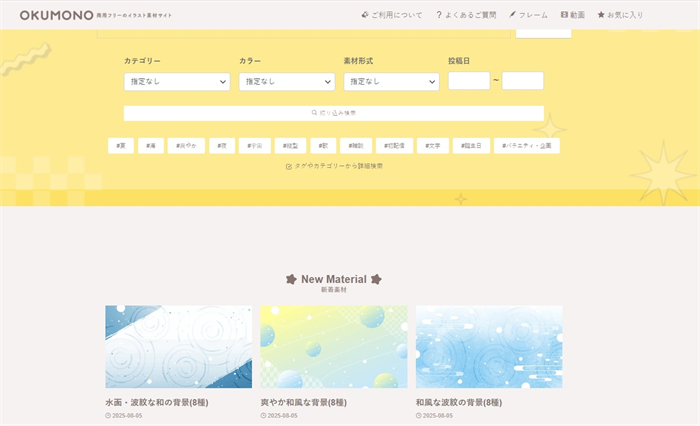Open よくあるご質問 FAQ page

point(466,15)
